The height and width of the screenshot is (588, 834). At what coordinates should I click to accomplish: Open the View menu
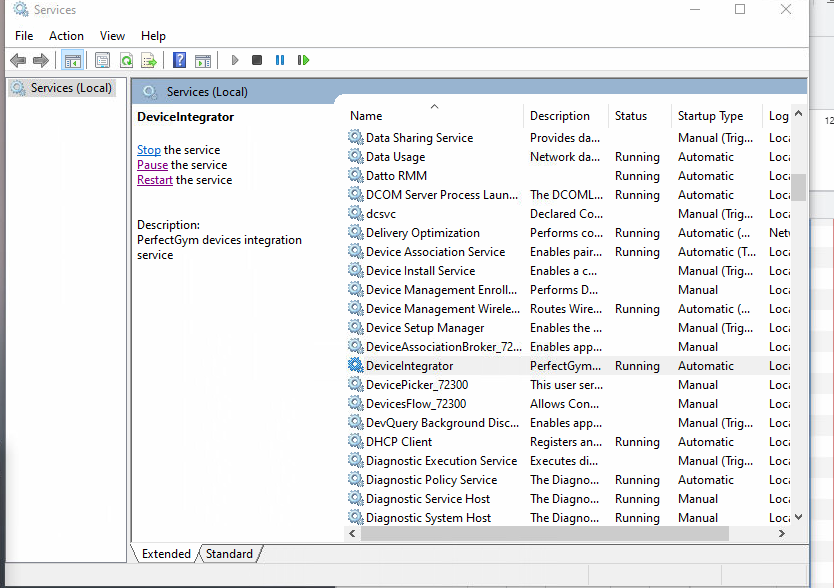point(112,36)
